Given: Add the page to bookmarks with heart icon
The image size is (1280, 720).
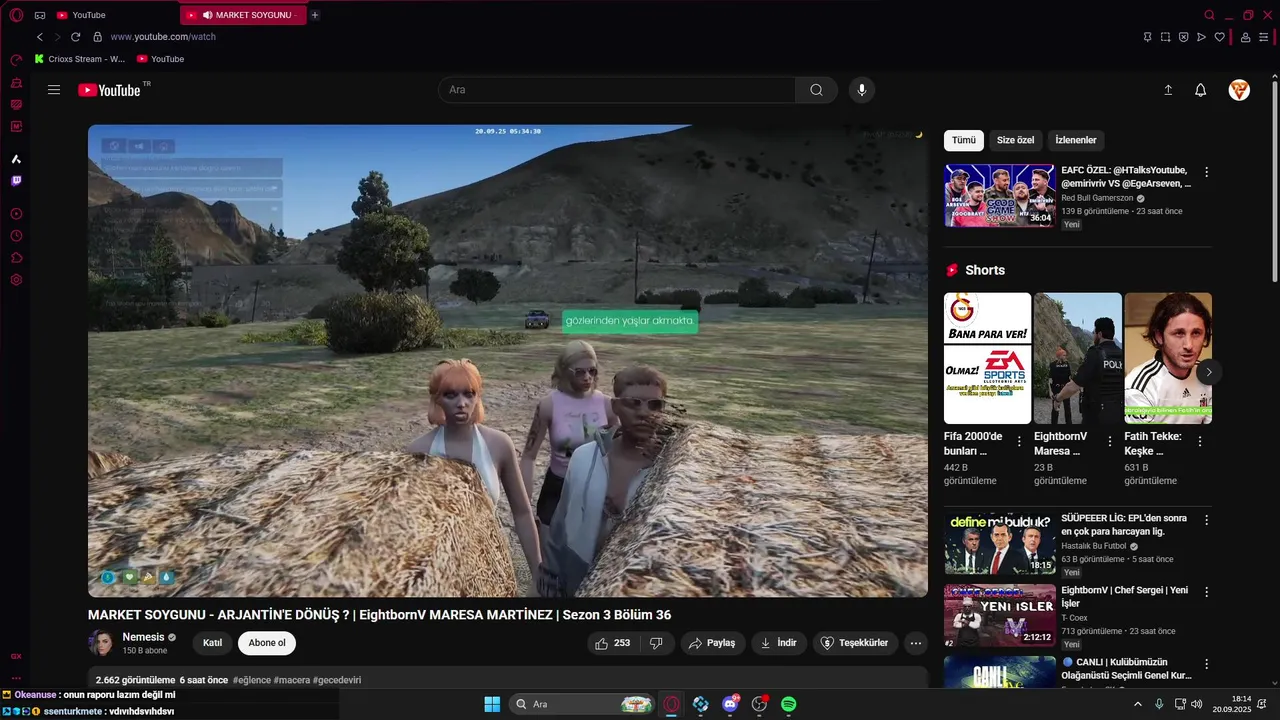Looking at the screenshot, I should tap(1220, 37).
